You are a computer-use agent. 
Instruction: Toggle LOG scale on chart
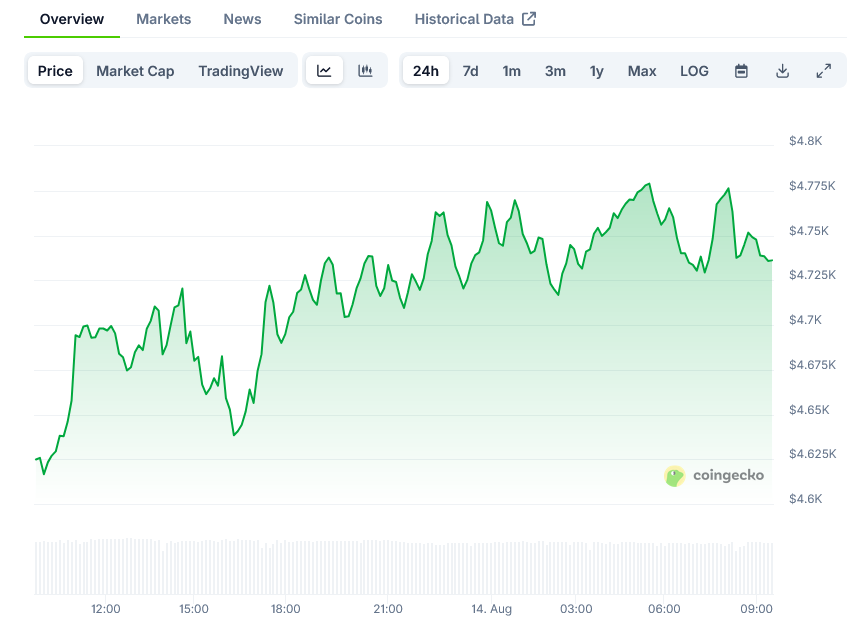[694, 71]
